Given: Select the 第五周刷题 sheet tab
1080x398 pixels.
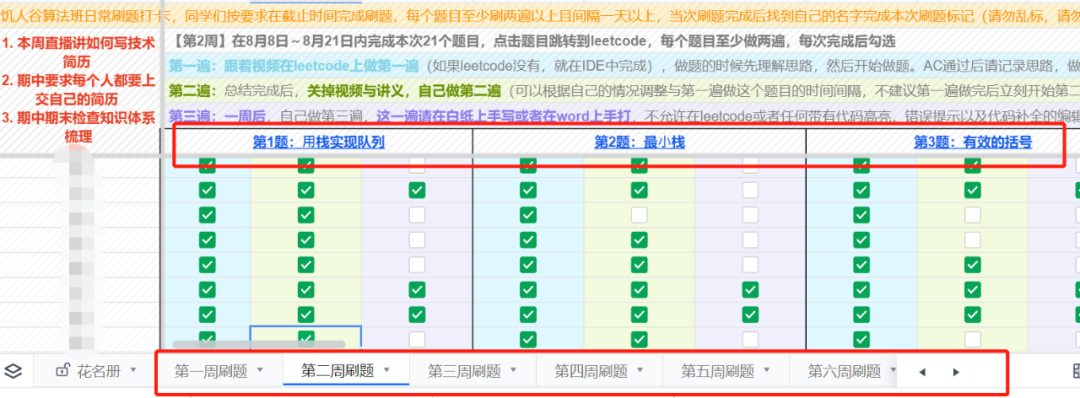Looking at the screenshot, I should [718, 371].
